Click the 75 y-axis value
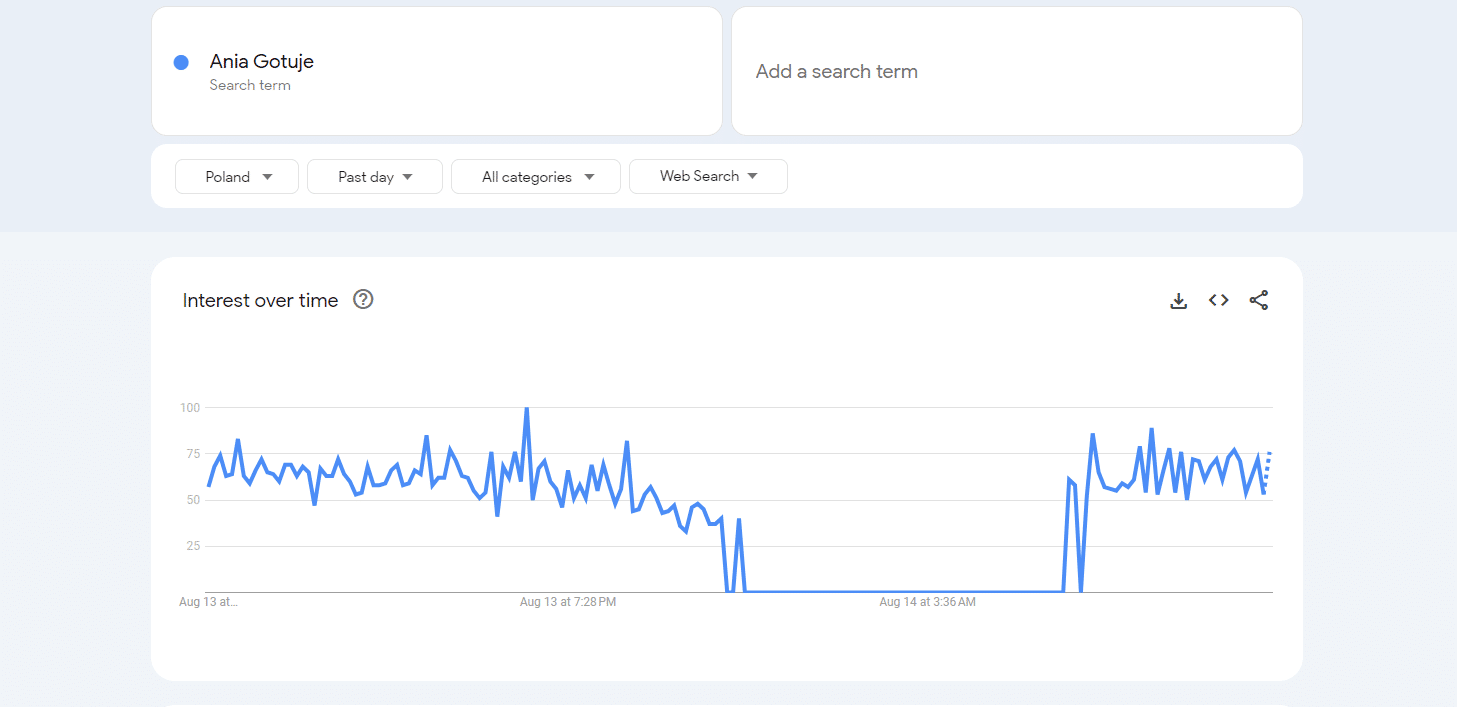 click(x=193, y=454)
